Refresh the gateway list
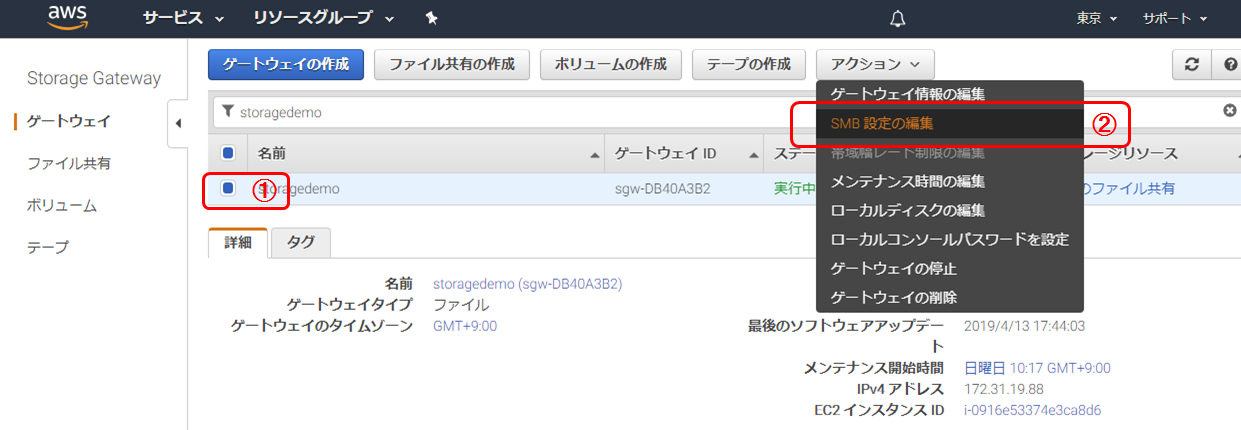Image resolution: width=1241 pixels, height=430 pixels. 1191,64
